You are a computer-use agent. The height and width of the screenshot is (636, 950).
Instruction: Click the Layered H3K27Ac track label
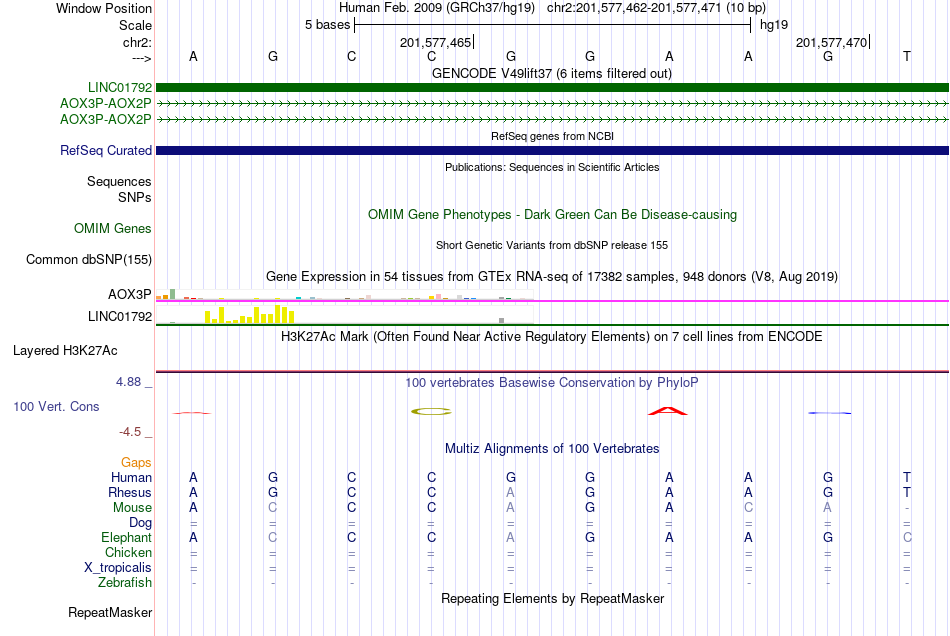pyautogui.click(x=65, y=351)
